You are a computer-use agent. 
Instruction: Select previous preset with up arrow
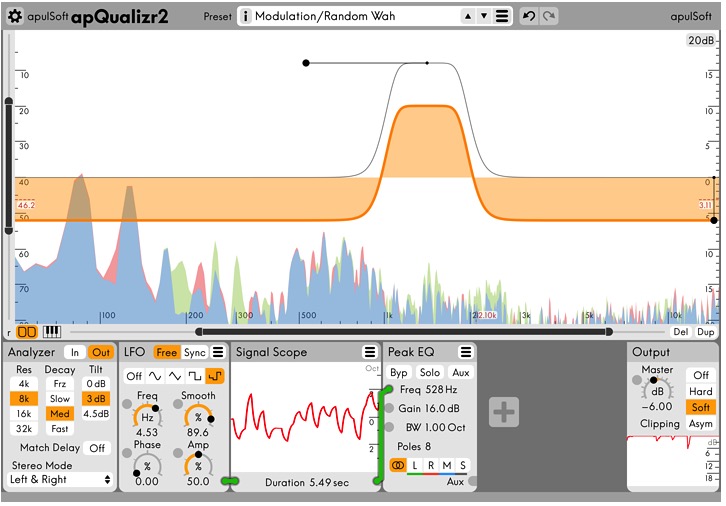pos(468,17)
